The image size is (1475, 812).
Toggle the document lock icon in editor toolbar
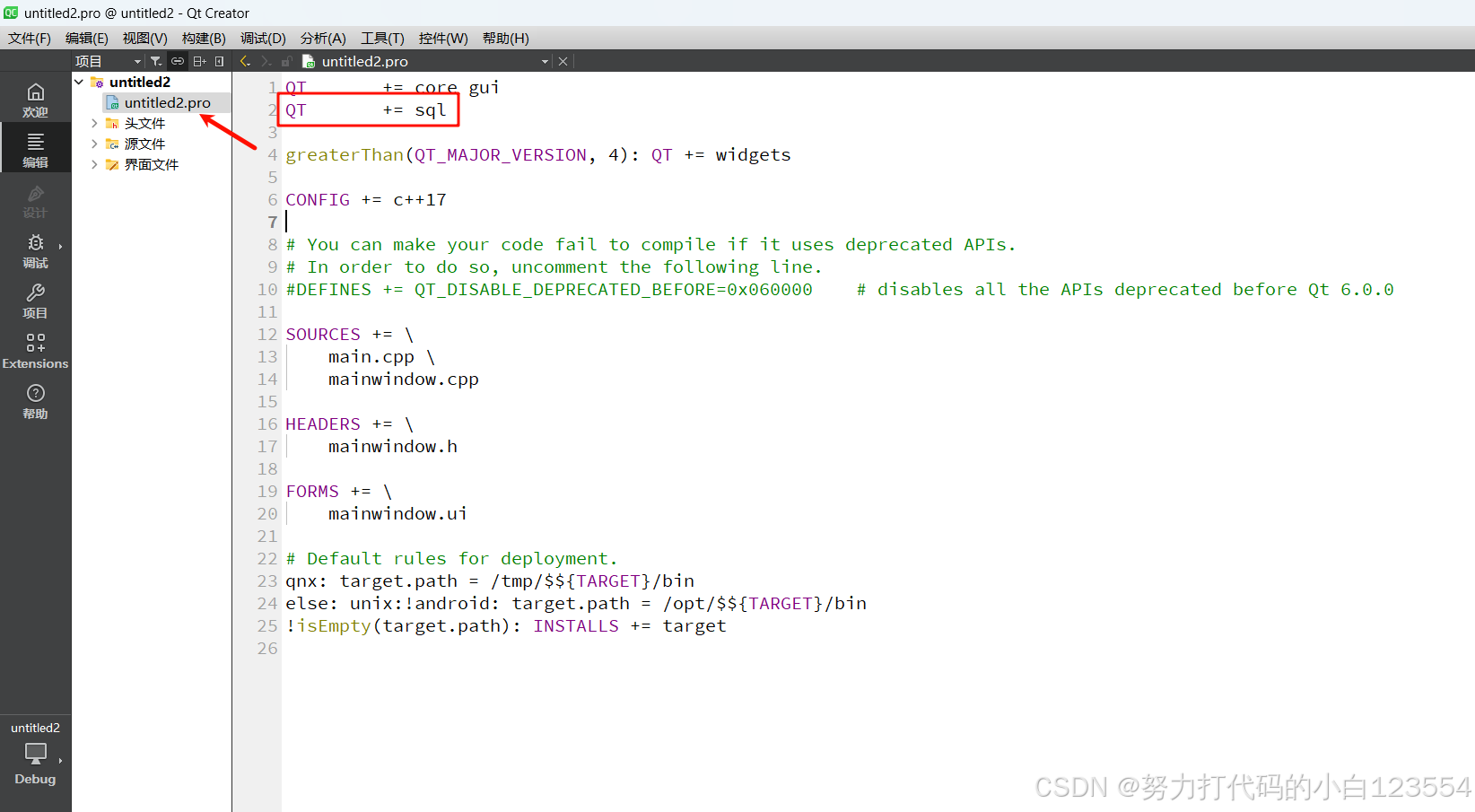(x=286, y=61)
